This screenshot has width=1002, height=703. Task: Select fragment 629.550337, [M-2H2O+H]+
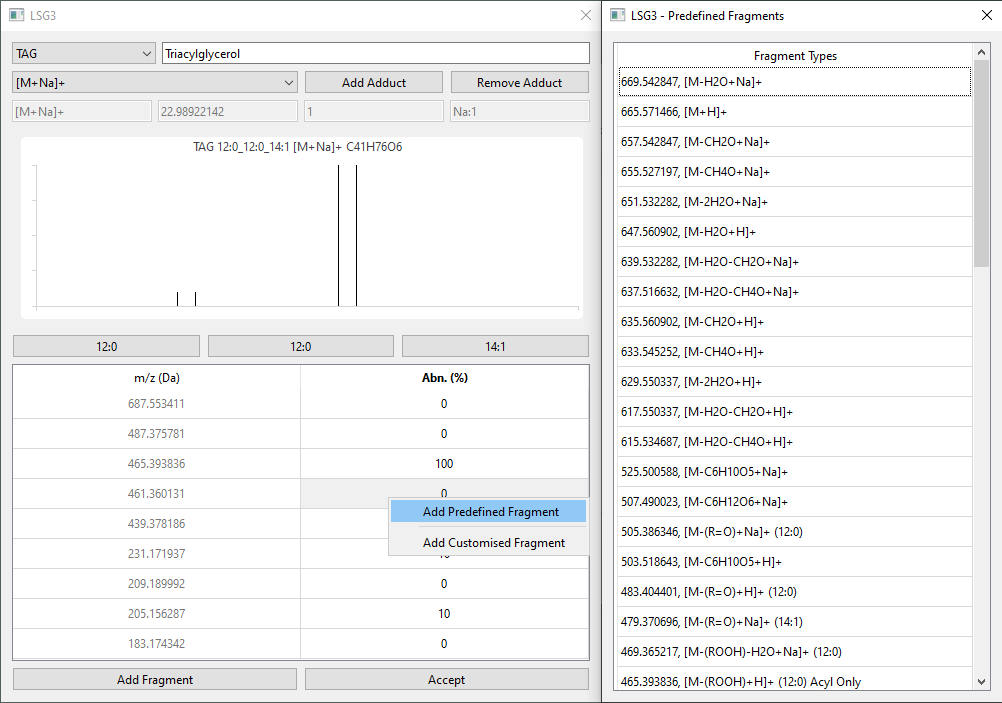click(795, 382)
